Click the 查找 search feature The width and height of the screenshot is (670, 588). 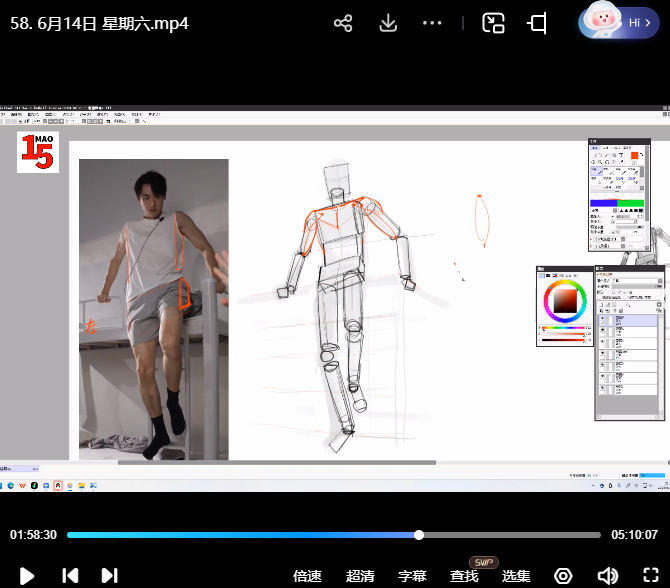[x=464, y=576]
